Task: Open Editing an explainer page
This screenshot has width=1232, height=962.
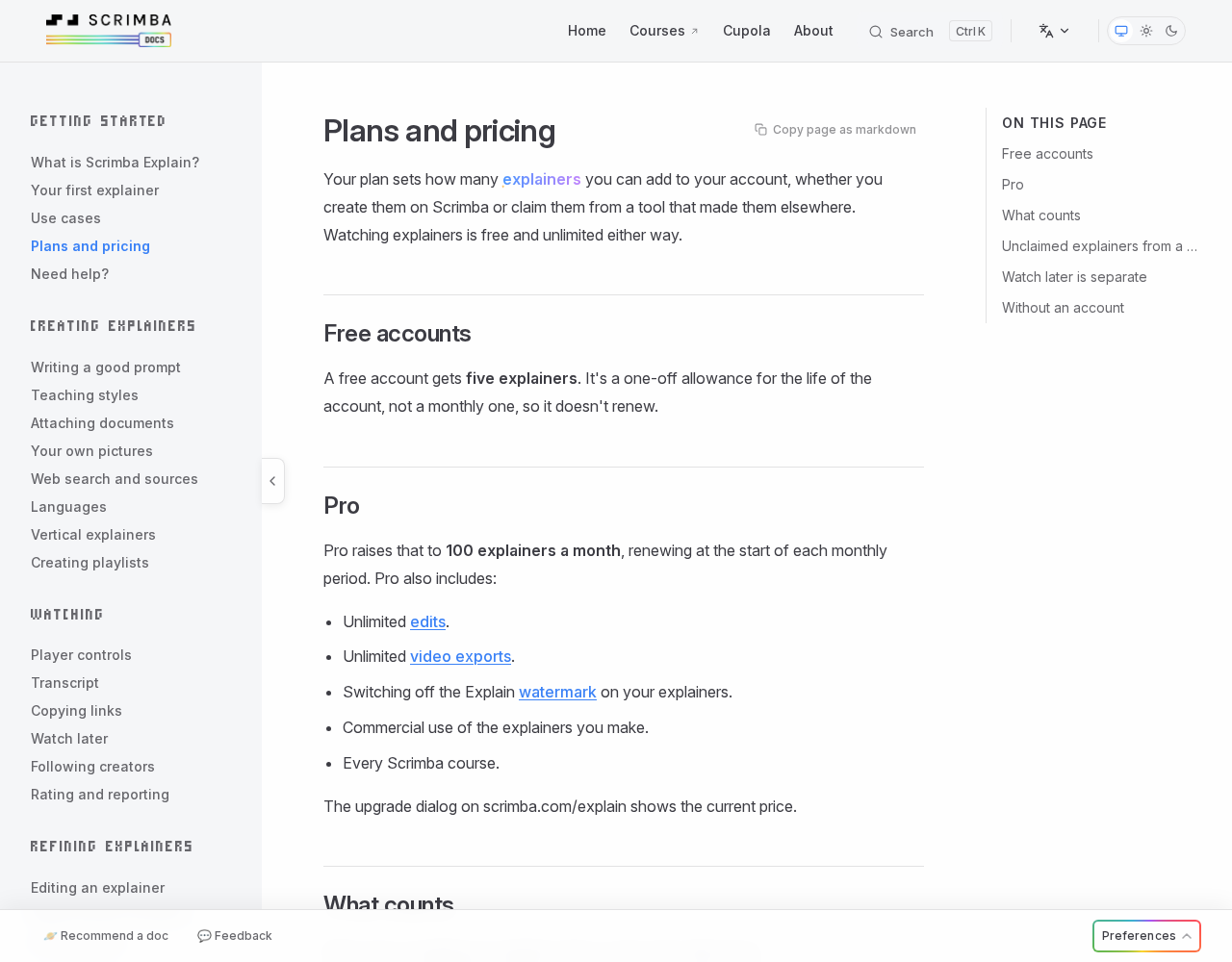Action: [98, 888]
